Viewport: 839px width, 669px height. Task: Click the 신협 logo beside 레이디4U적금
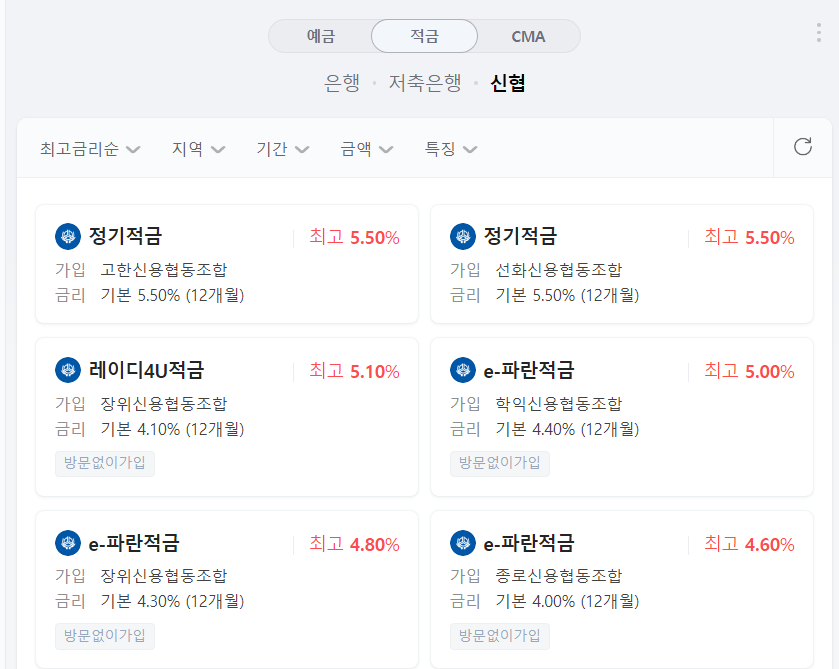point(68,370)
